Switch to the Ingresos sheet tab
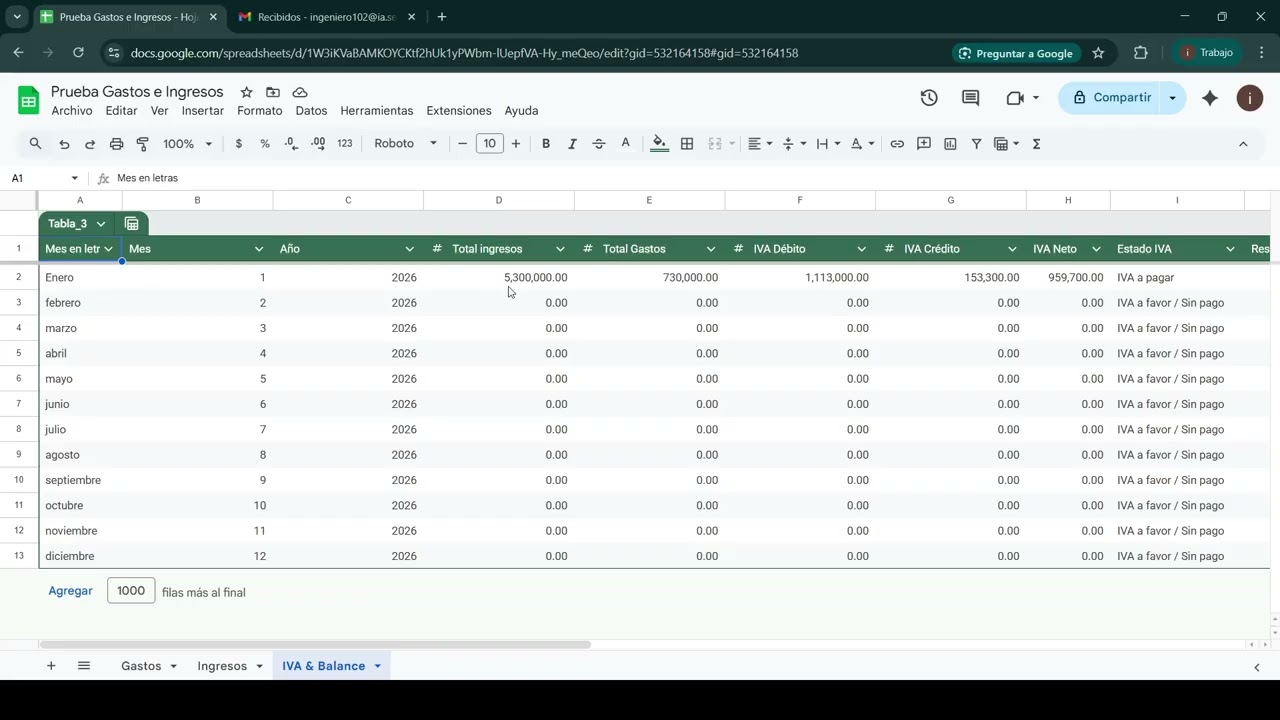Viewport: 1280px width, 720px height. 230,666
